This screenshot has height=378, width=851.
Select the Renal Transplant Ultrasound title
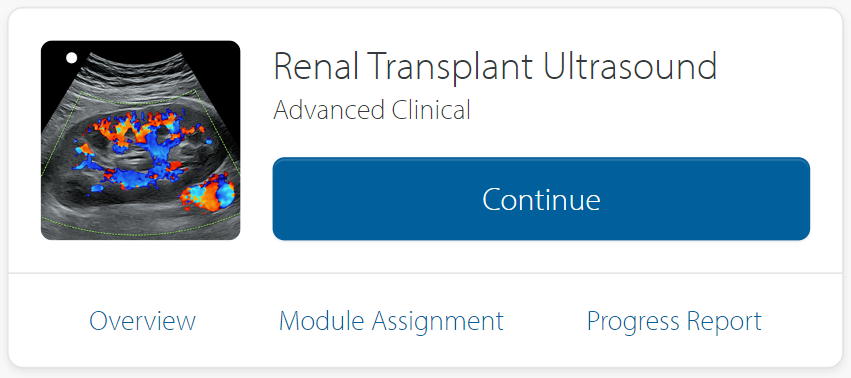point(495,66)
